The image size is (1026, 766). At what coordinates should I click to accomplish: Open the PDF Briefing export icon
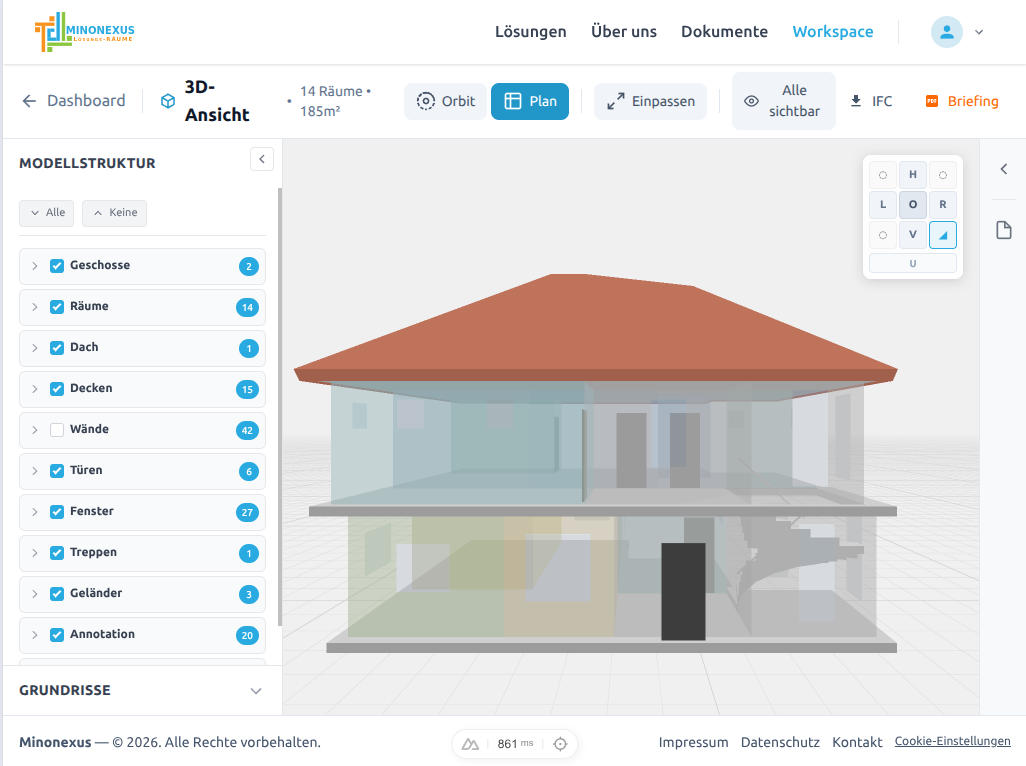(x=932, y=101)
